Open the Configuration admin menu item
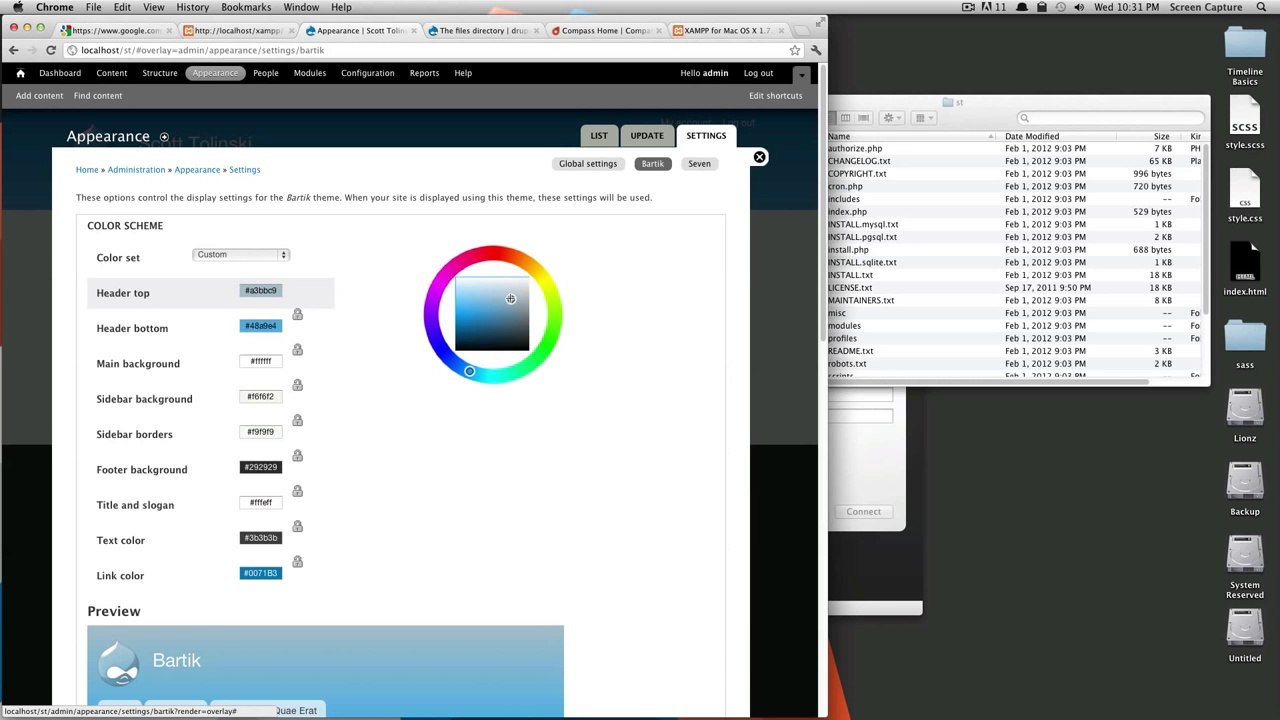Image resolution: width=1280 pixels, height=720 pixels. 367,73
